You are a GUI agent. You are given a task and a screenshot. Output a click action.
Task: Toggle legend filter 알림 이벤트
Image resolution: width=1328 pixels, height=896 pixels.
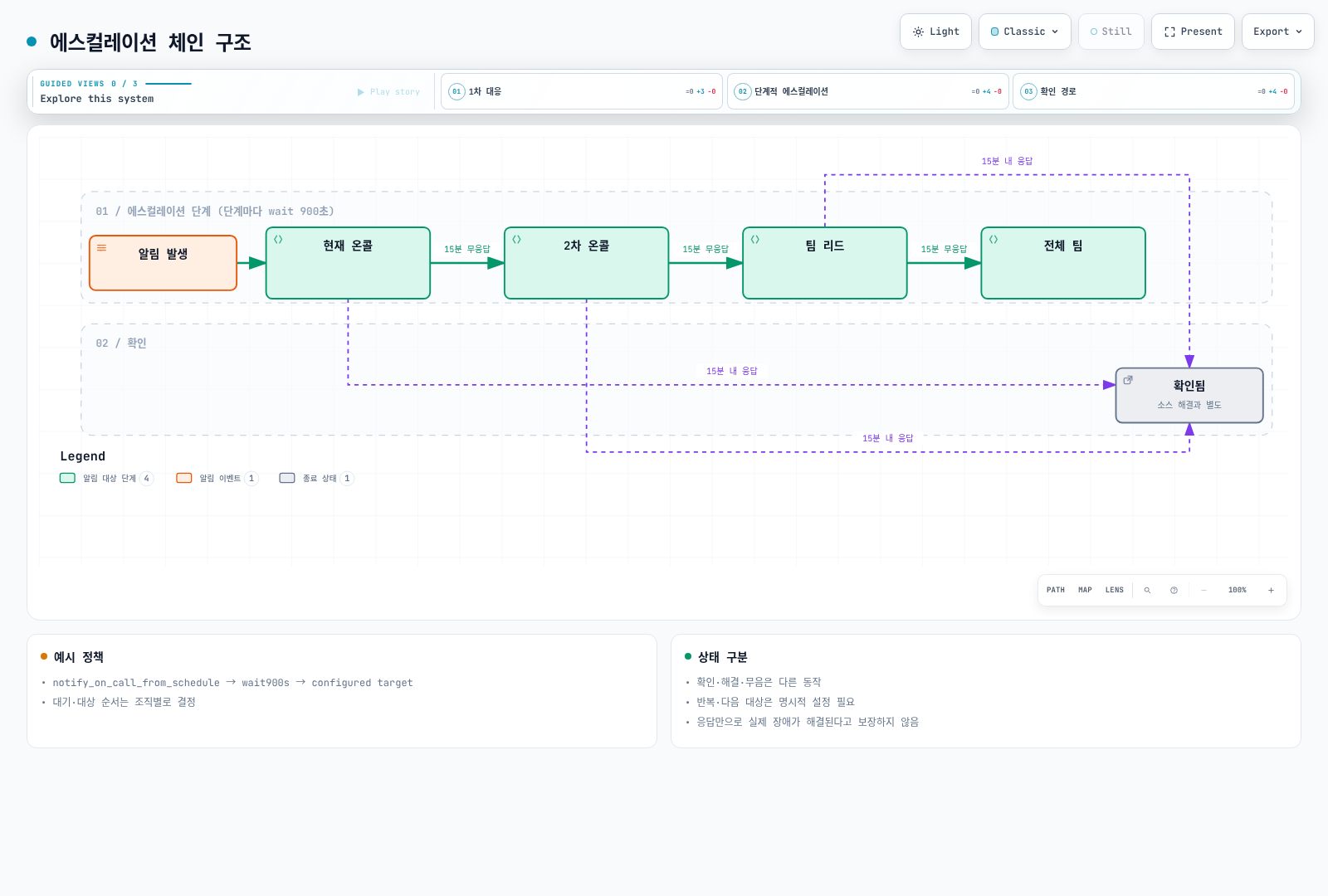(217, 479)
